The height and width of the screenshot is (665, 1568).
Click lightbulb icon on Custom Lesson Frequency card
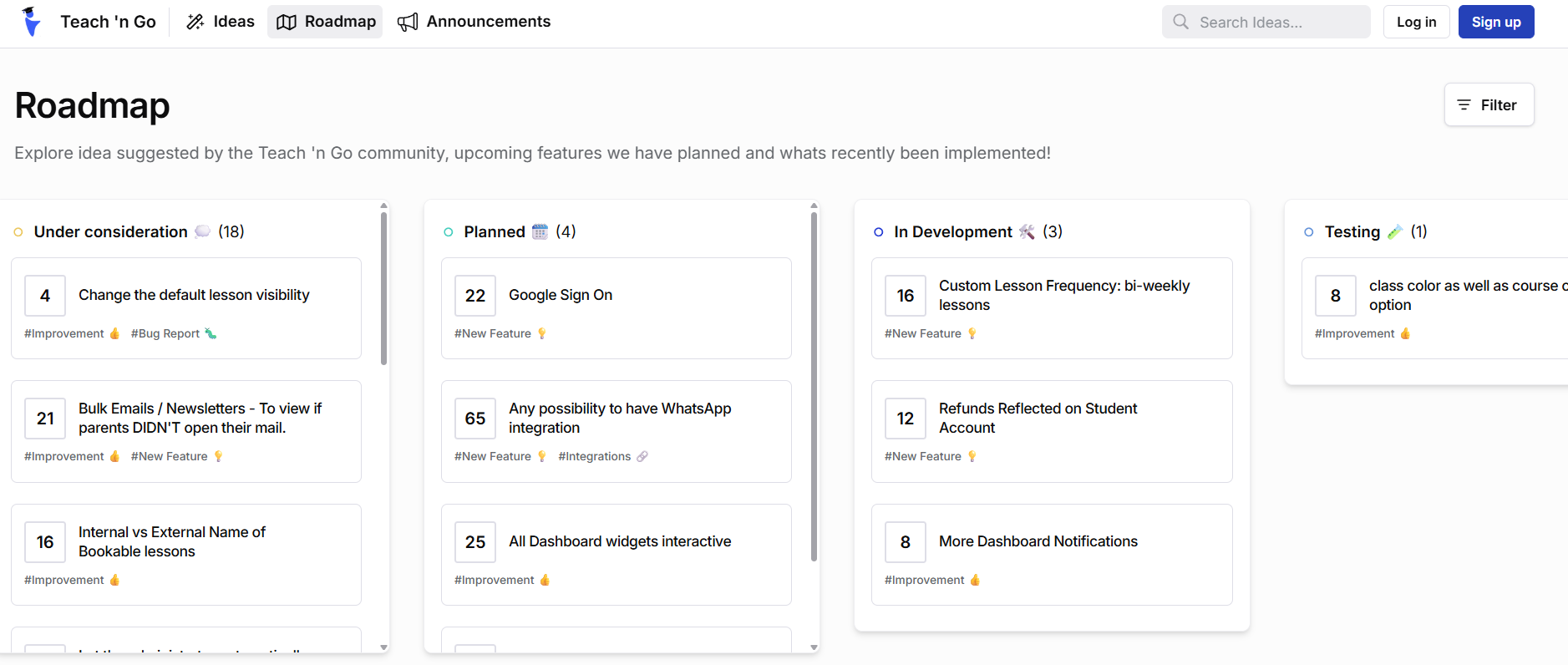[972, 333]
